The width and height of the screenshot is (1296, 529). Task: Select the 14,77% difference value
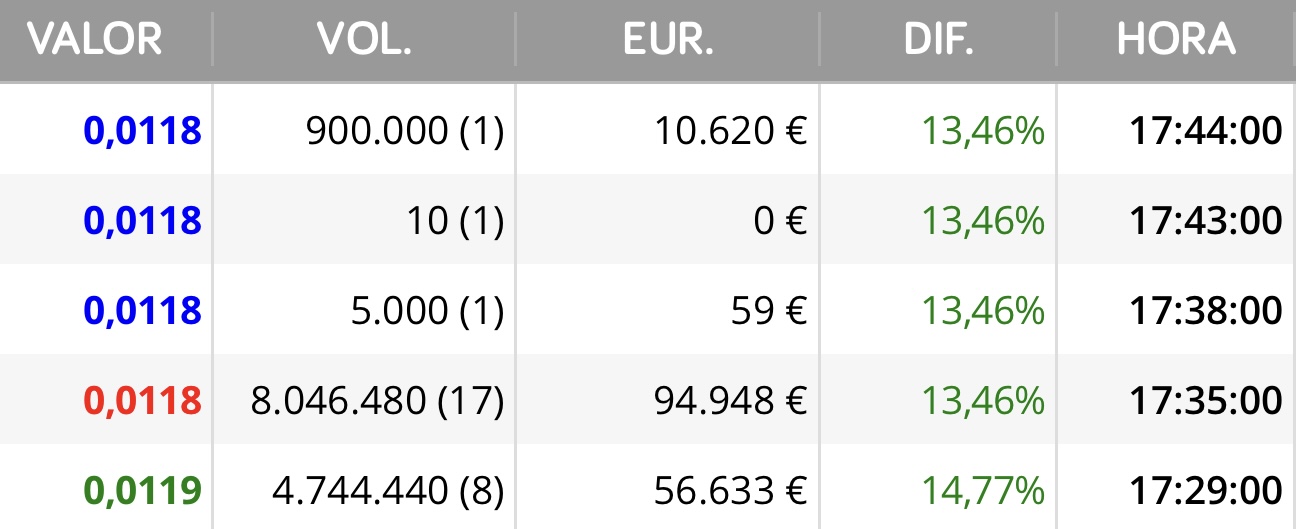[983, 491]
